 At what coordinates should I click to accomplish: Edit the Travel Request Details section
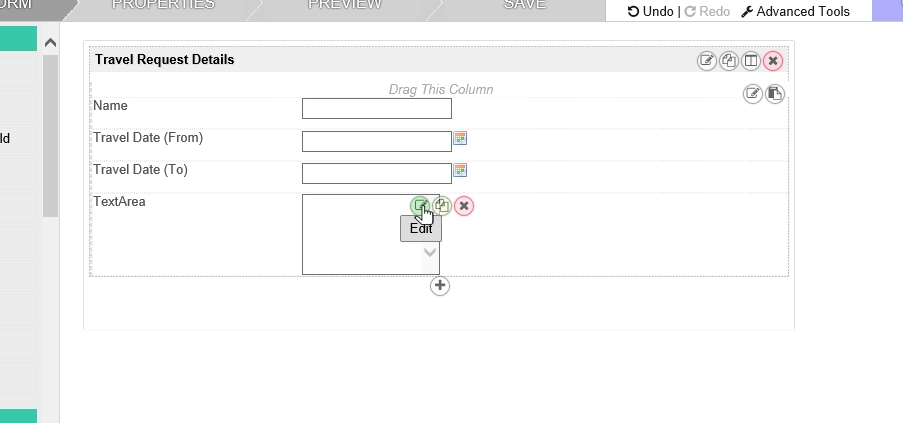(x=707, y=61)
